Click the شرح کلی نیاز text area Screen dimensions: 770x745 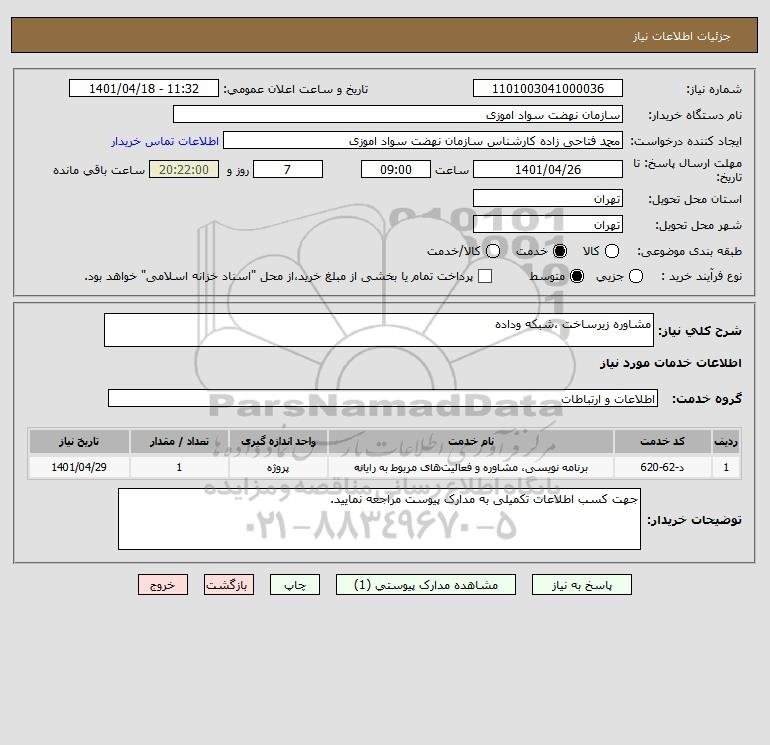379,330
